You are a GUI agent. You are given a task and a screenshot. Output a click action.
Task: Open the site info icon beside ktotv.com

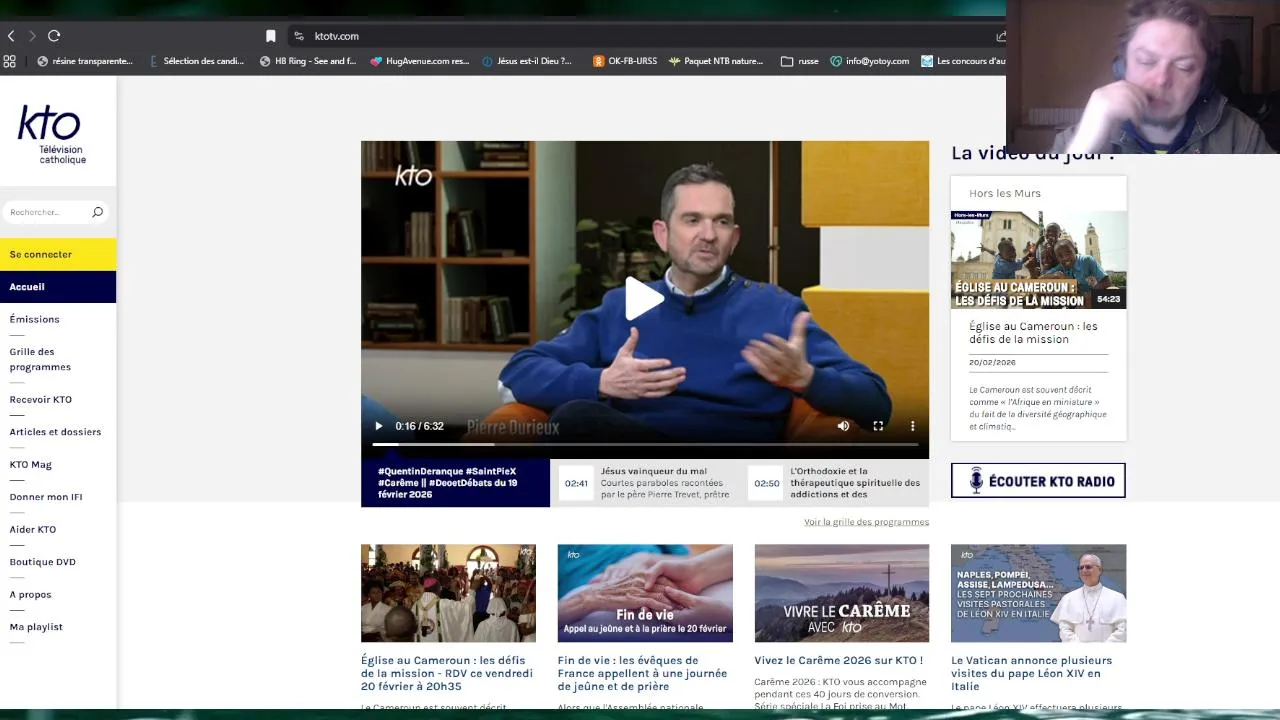(298, 36)
